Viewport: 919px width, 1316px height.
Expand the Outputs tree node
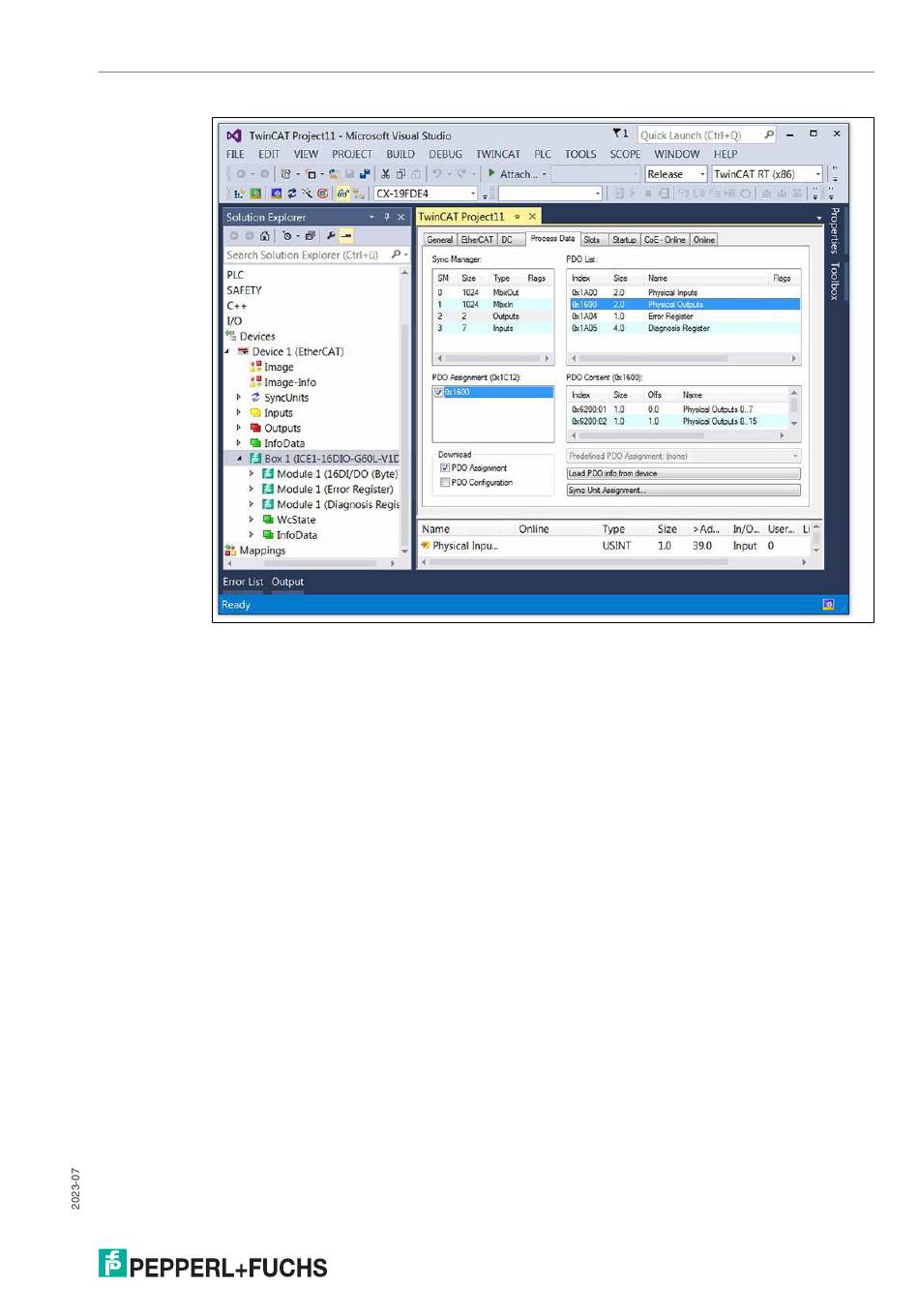click(239, 428)
